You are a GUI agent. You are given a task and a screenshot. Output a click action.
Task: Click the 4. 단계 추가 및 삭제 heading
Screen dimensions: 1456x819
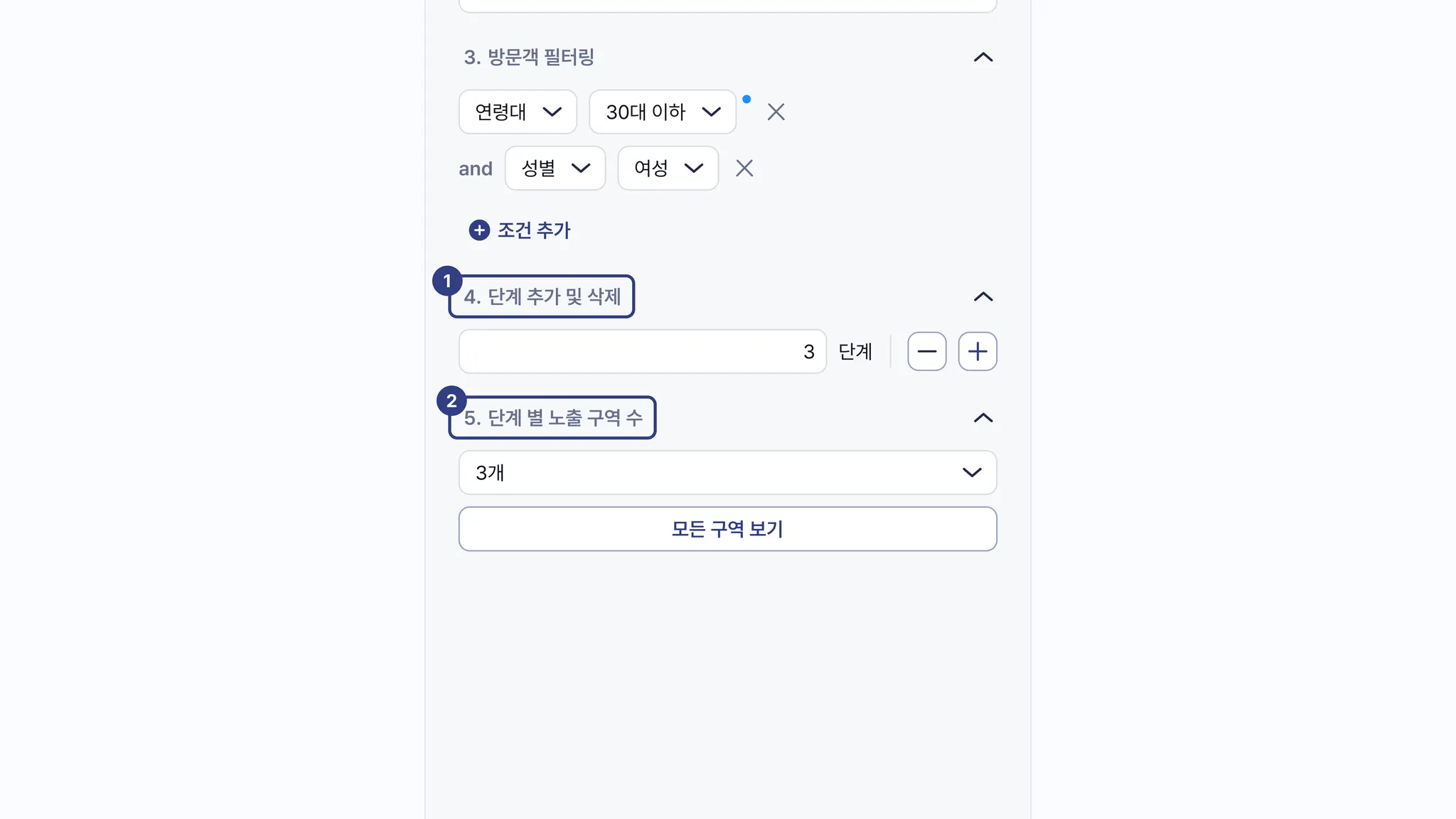pos(542,297)
